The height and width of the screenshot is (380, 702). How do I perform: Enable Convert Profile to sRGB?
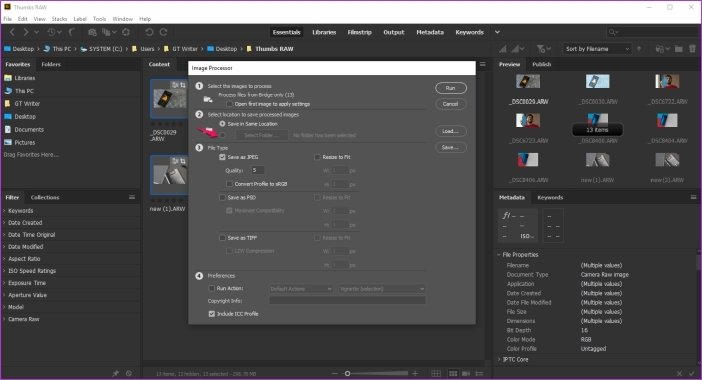click(230, 184)
